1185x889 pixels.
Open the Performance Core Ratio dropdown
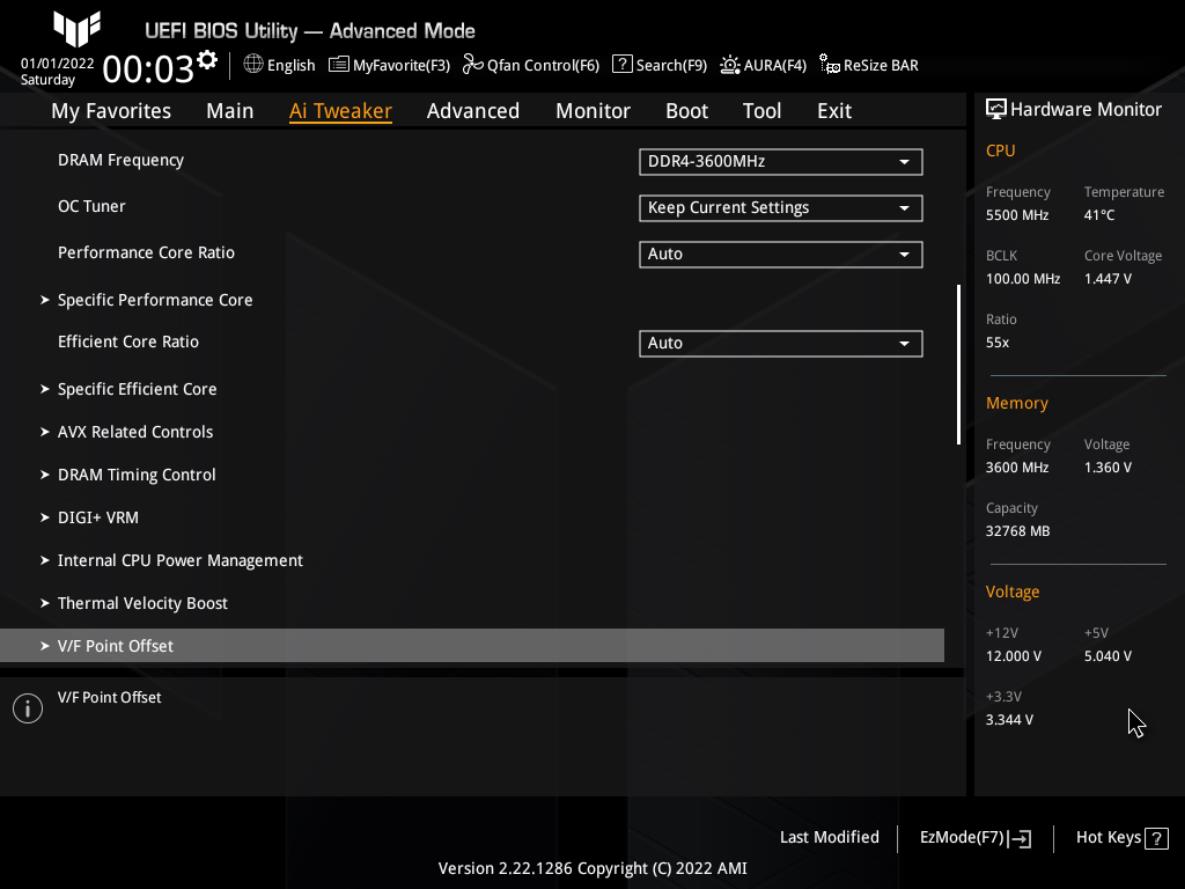(780, 254)
